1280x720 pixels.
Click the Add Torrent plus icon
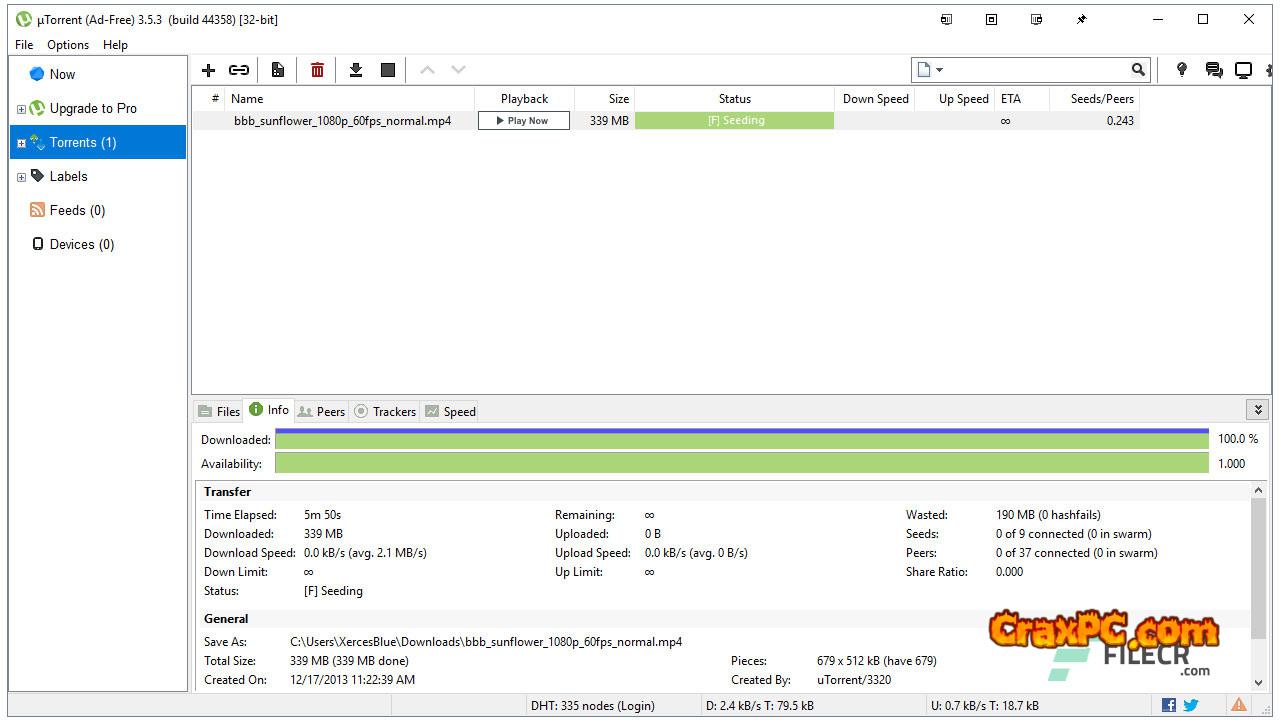coord(208,70)
